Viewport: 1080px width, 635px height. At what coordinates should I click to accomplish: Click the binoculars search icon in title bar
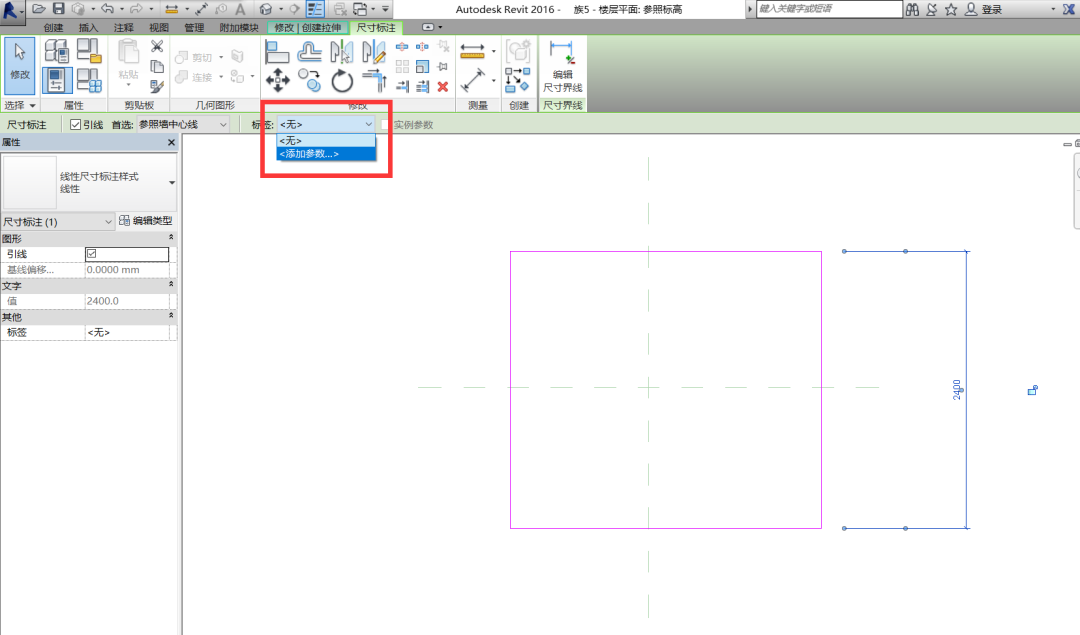click(913, 10)
